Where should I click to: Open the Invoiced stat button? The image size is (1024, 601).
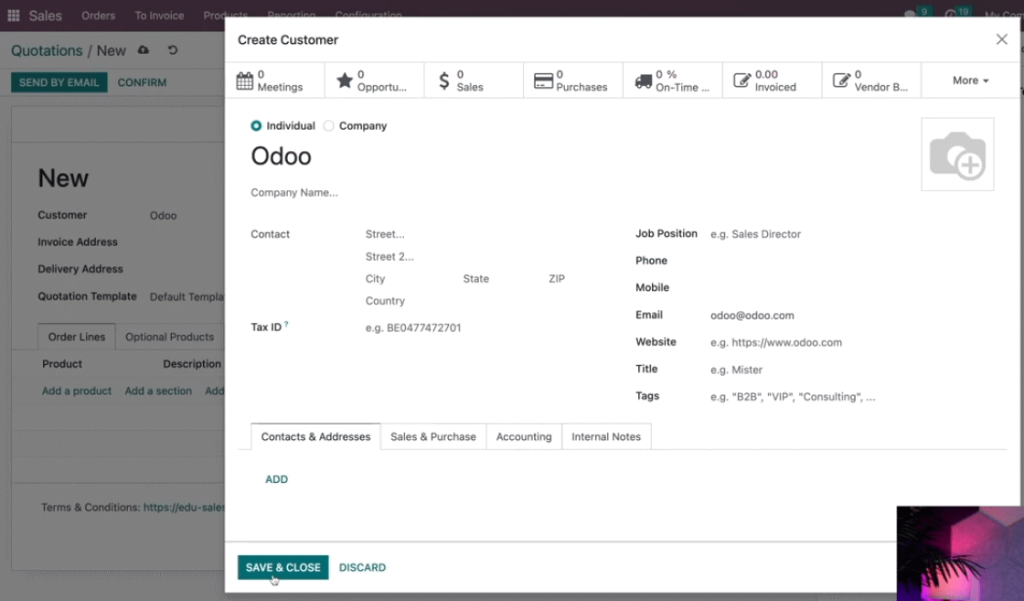(772, 80)
